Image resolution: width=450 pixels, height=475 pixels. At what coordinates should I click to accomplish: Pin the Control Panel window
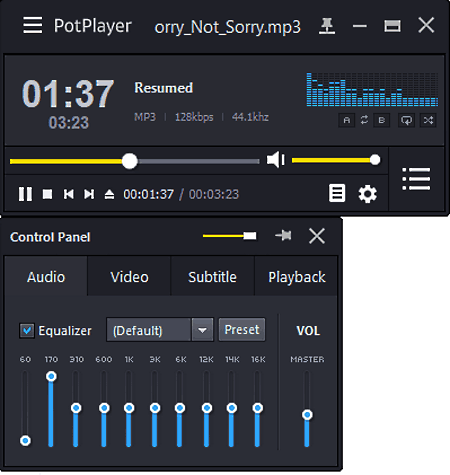[283, 236]
